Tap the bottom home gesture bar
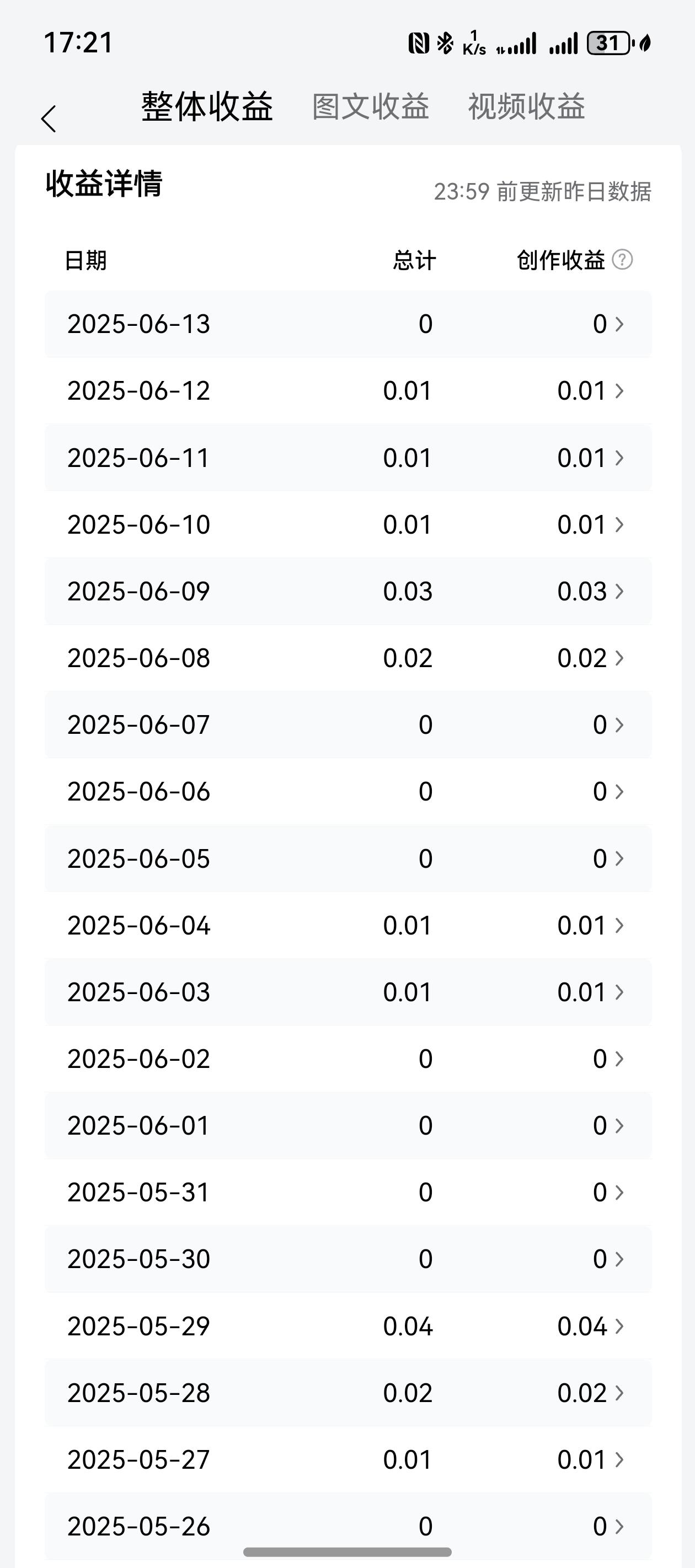The image size is (695, 1568). [347, 1551]
